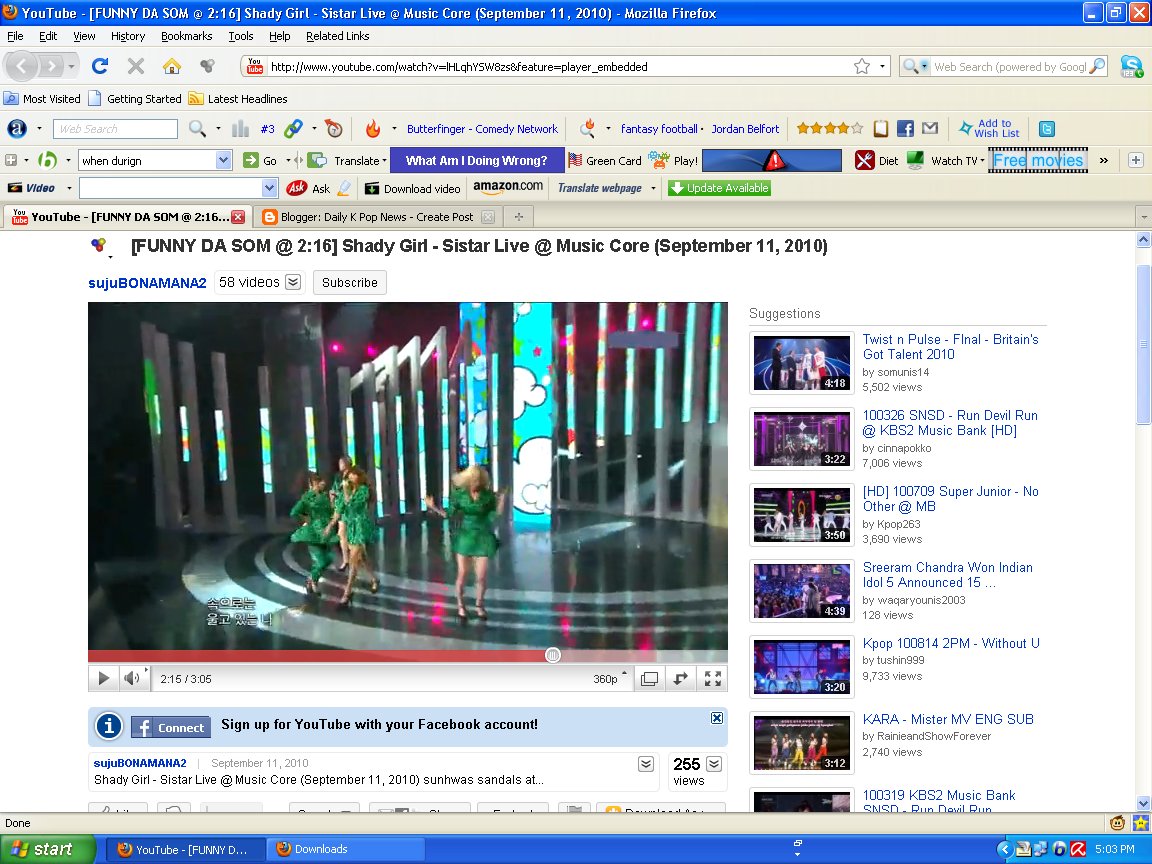Screen dimensions: 1152x864
Task: Expand the 255 views statistics arrow
Action: click(714, 763)
